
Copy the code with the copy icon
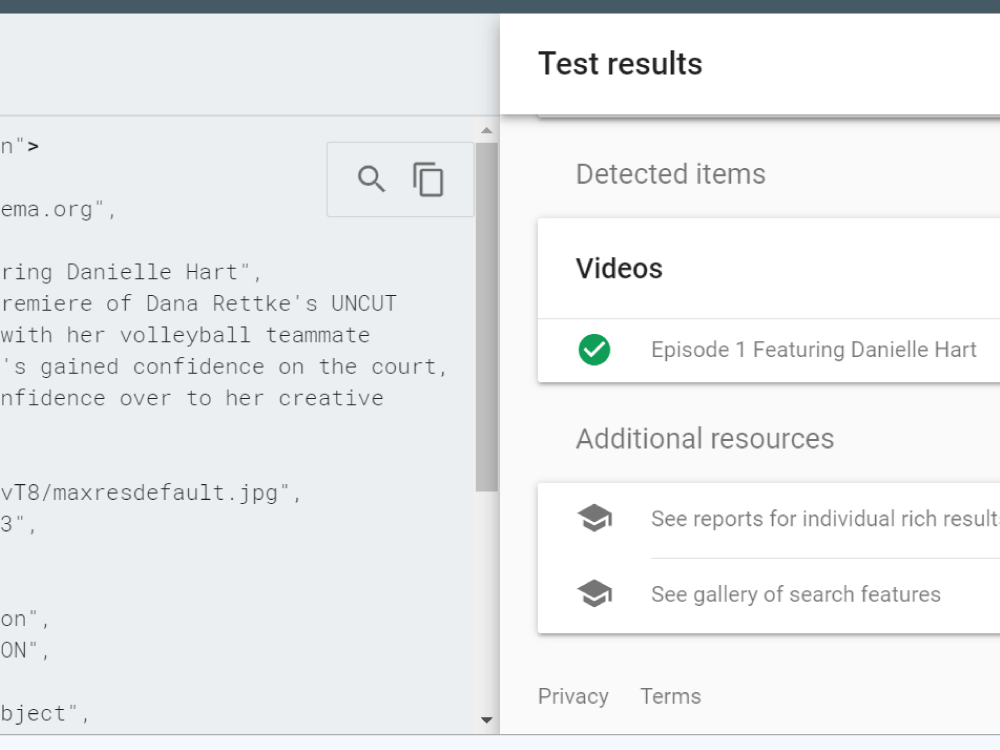pyautogui.click(x=428, y=179)
